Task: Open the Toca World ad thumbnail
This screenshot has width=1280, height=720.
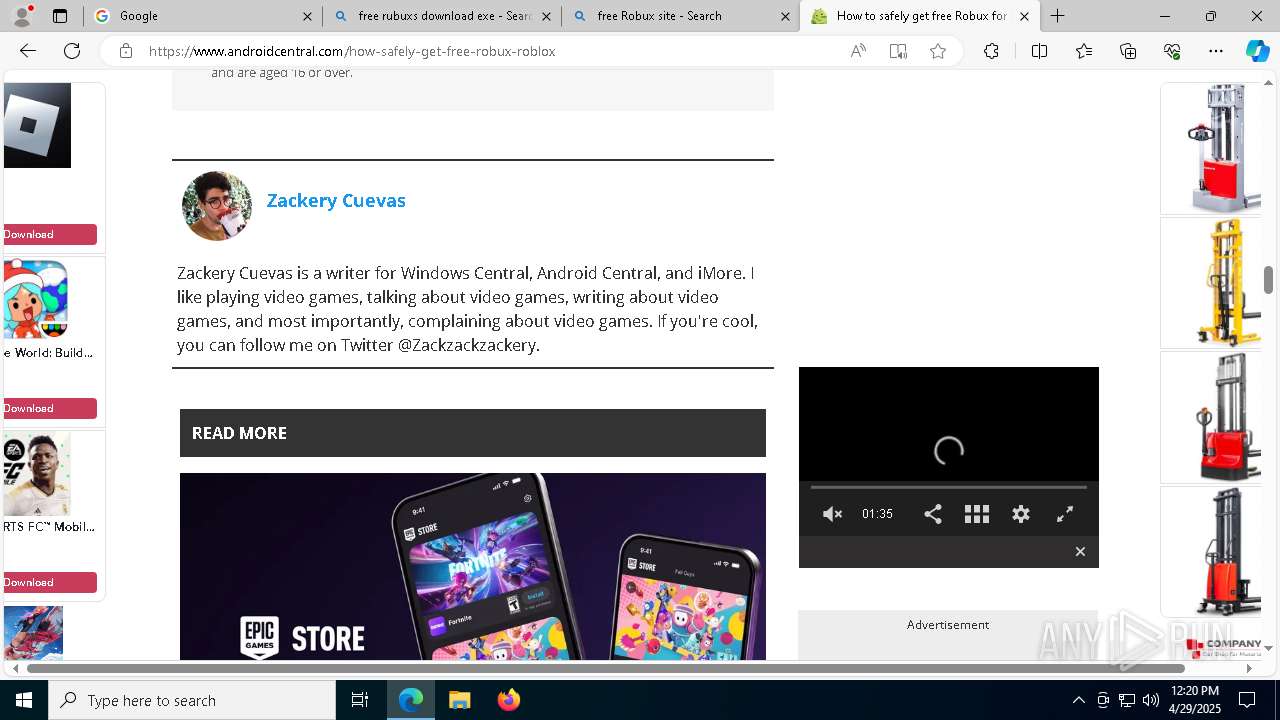Action: point(36,299)
